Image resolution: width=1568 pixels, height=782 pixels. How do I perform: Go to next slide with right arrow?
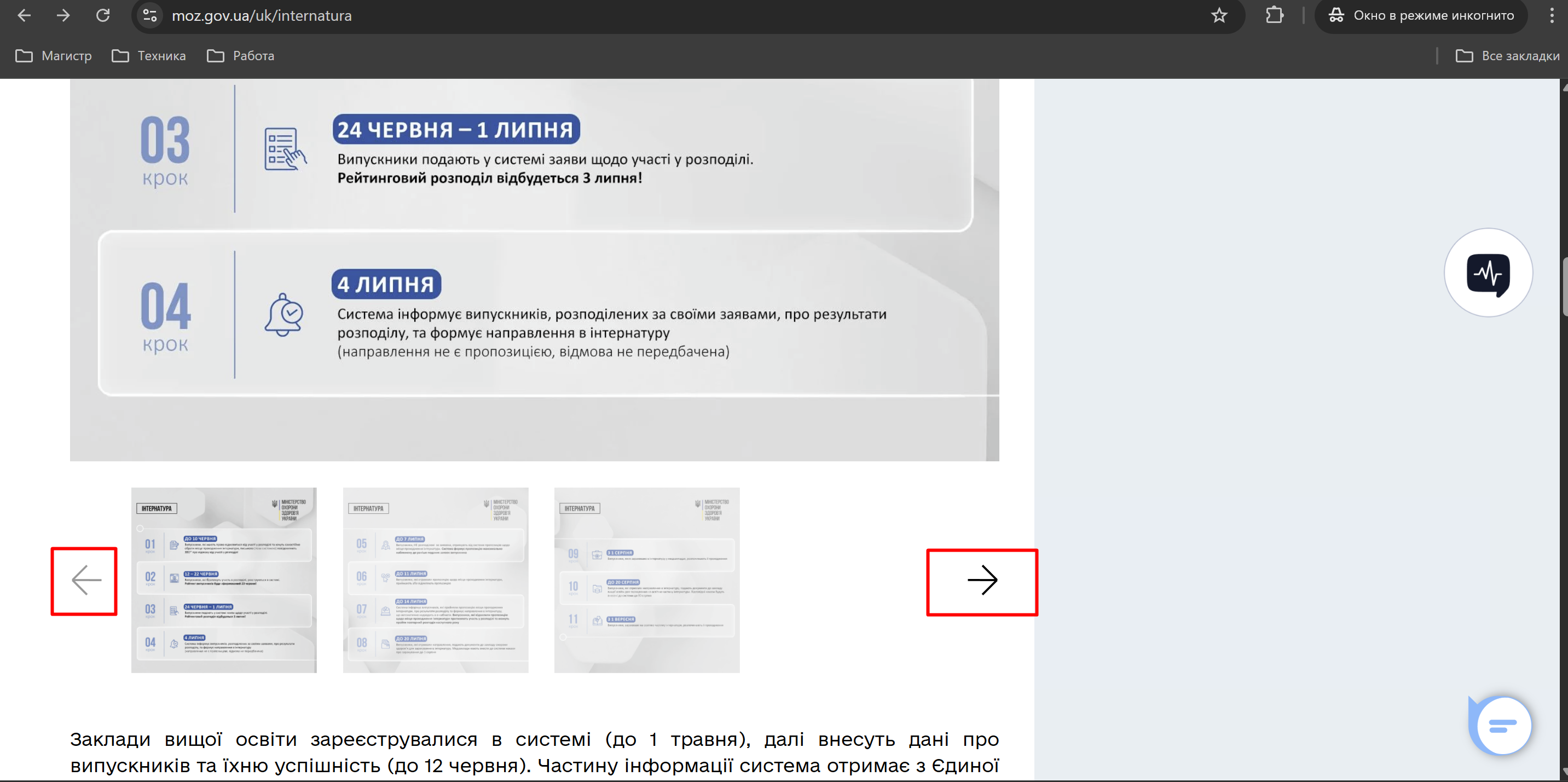(981, 582)
